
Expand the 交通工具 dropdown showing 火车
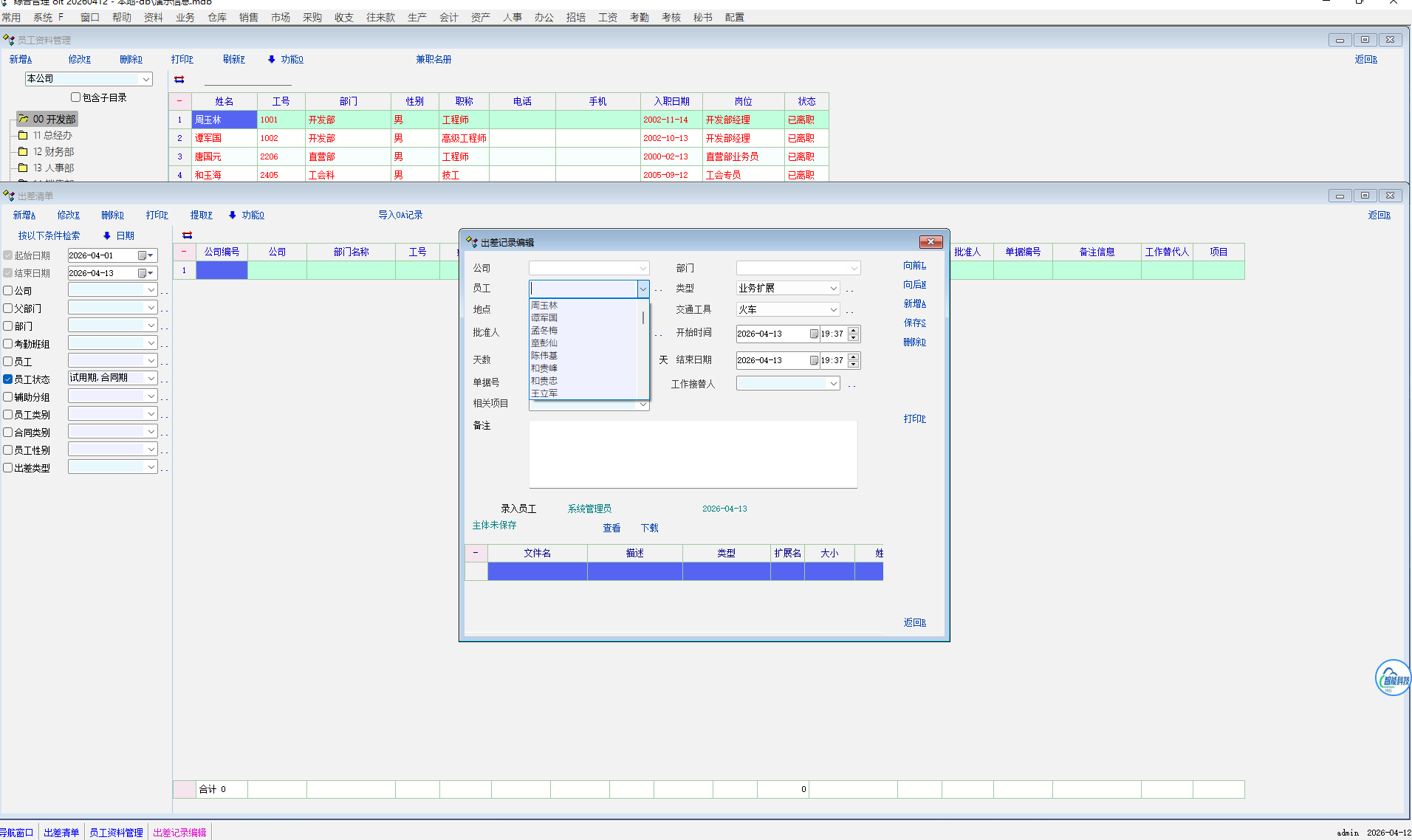click(833, 310)
